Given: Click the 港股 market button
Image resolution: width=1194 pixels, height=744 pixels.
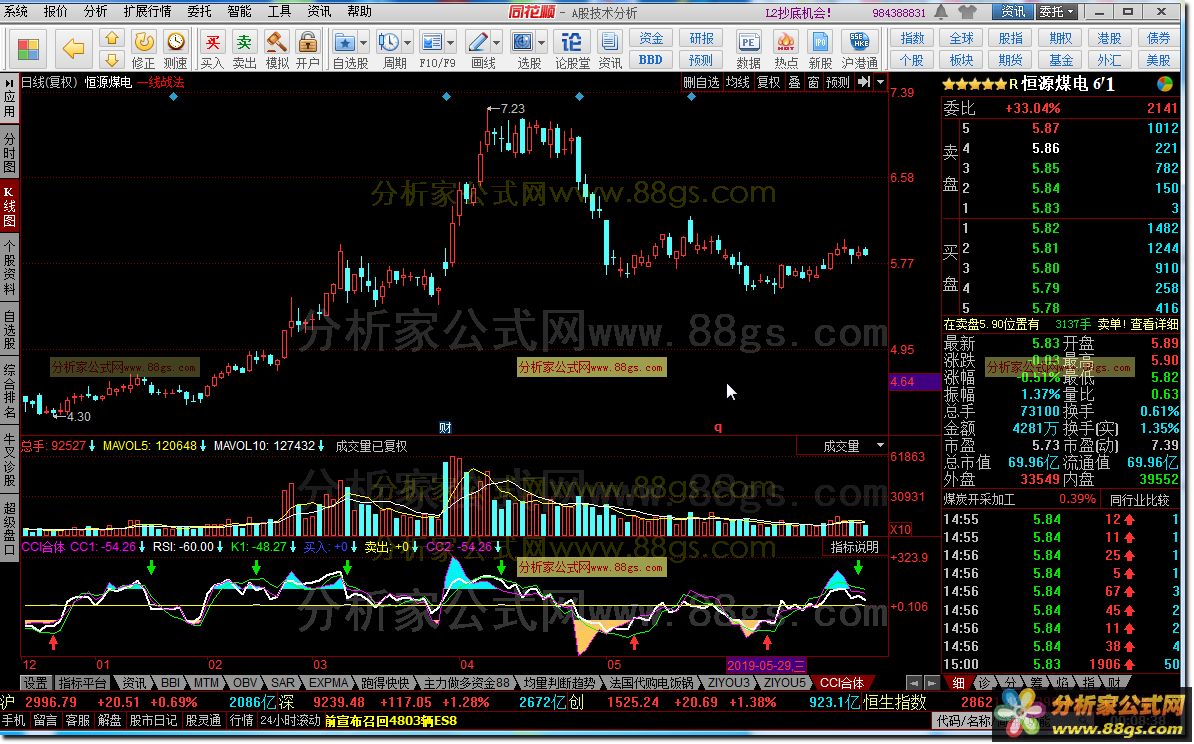Looking at the screenshot, I should point(1109,38).
